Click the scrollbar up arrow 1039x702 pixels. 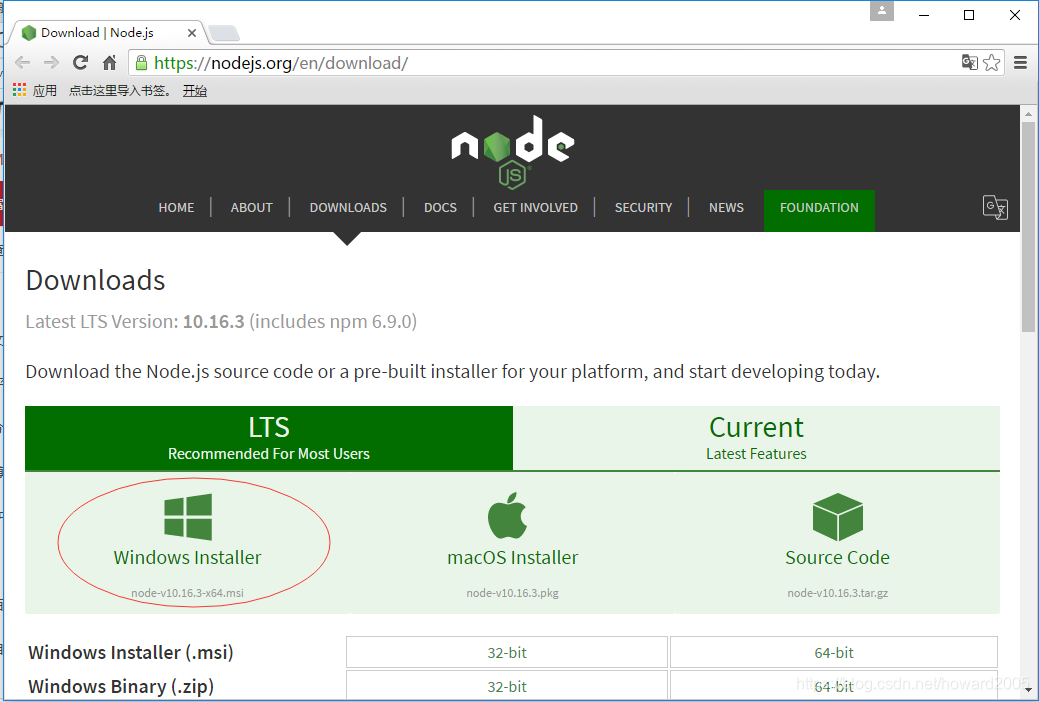[1028, 113]
